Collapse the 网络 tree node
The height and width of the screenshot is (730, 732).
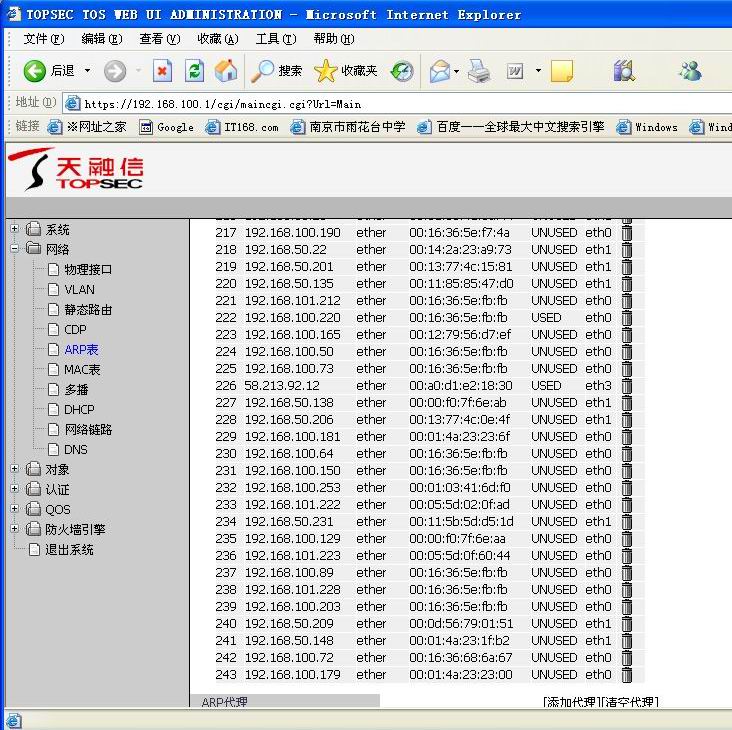coord(15,249)
